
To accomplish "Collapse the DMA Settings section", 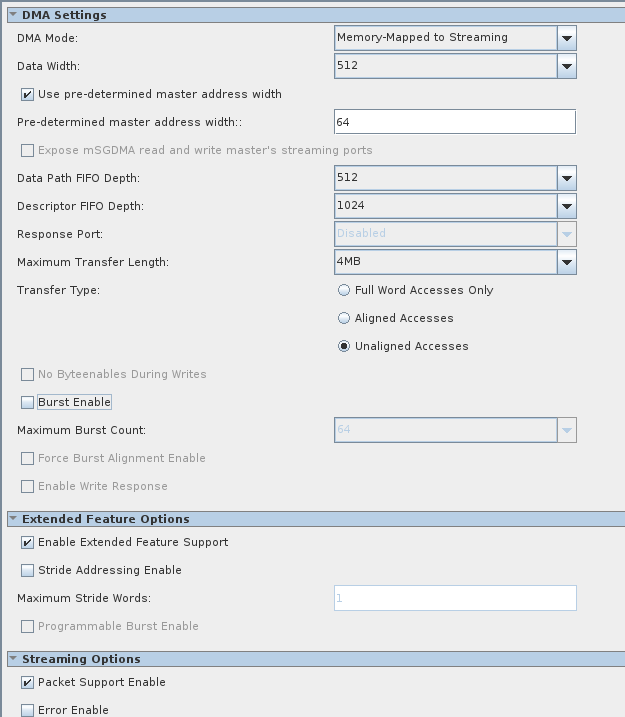I will [13, 15].
